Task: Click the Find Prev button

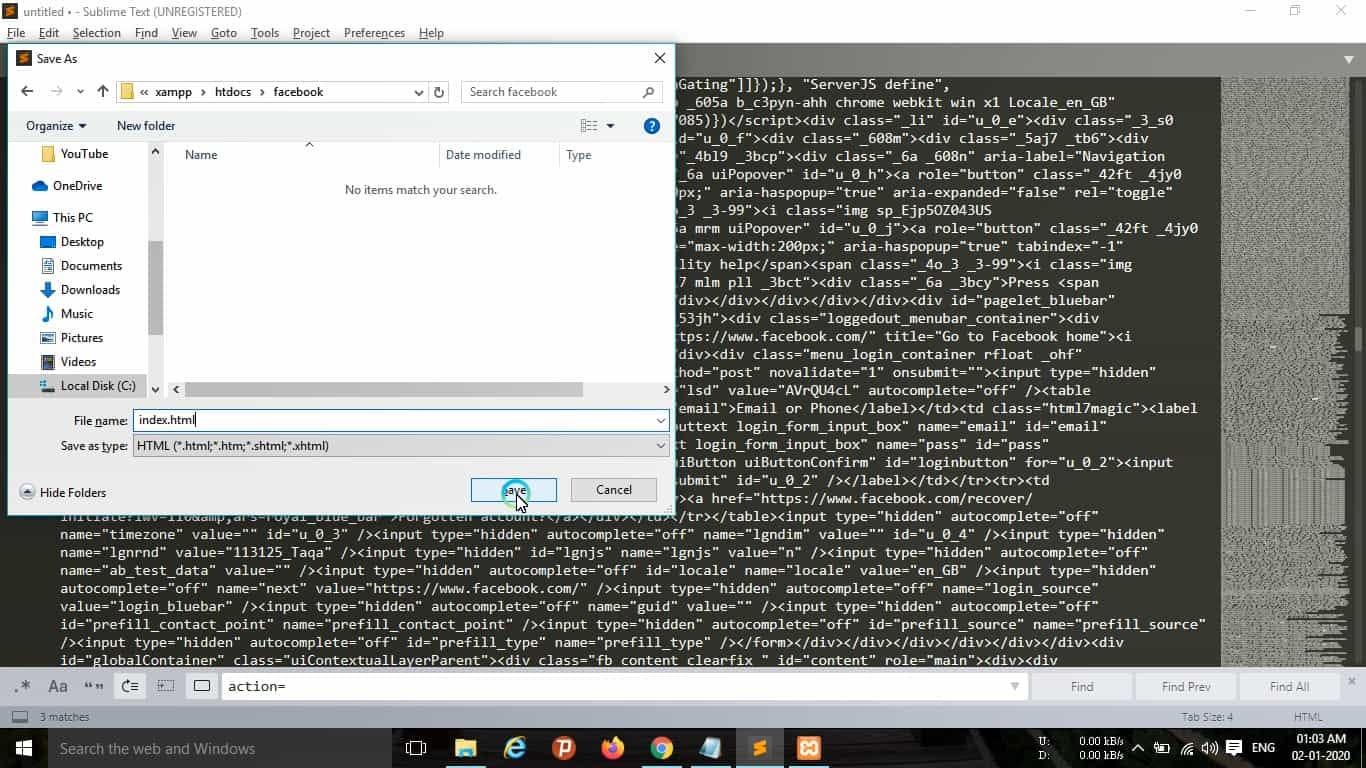Action: [1186, 687]
